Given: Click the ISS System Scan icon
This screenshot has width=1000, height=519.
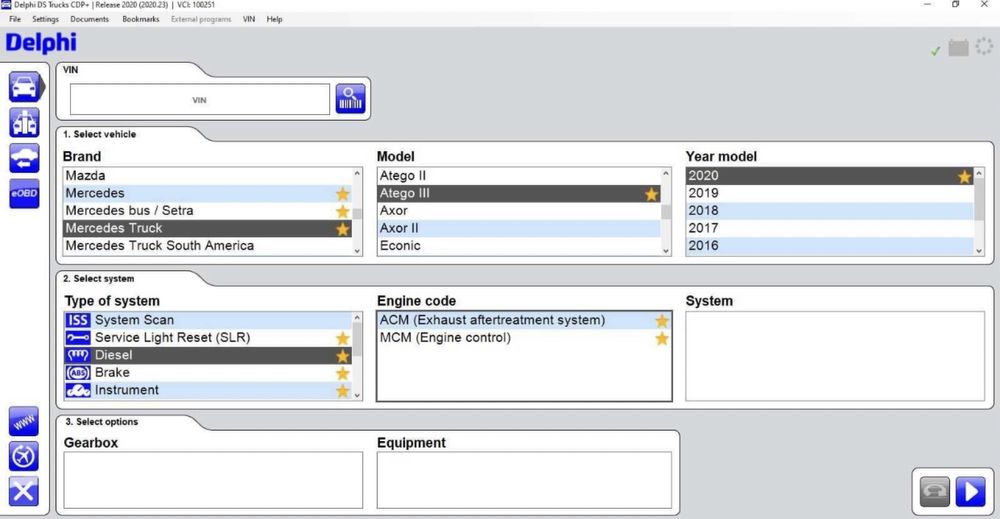Looking at the screenshot, I should 78,320.
